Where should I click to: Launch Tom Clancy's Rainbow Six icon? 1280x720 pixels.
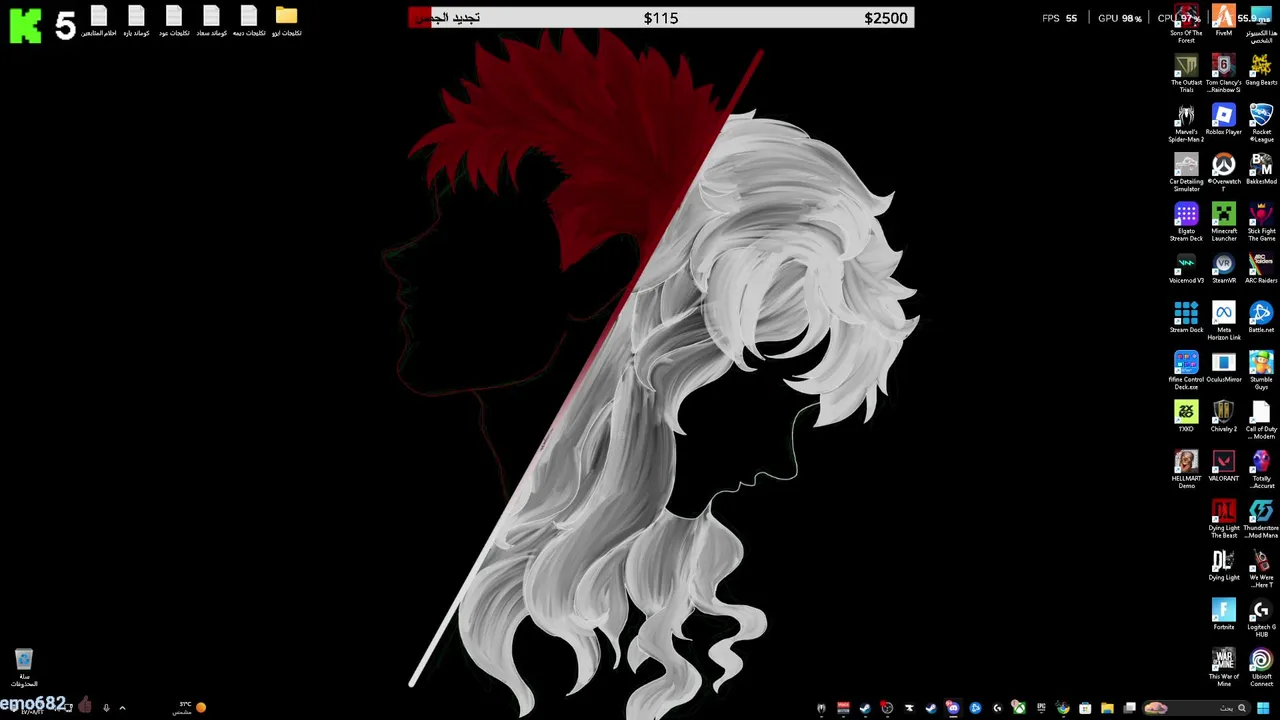(1223, 74)
